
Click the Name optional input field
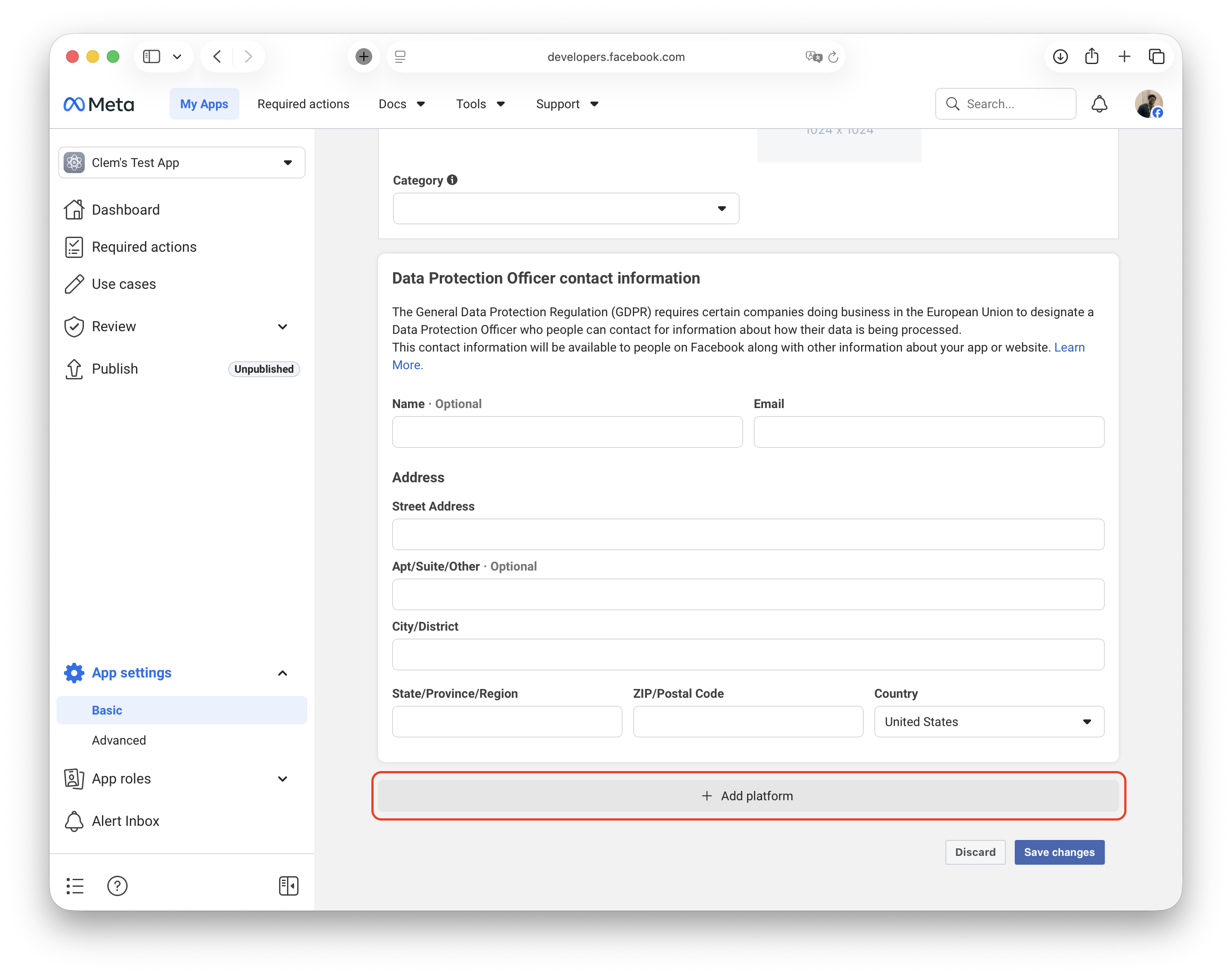click(567, 432)
